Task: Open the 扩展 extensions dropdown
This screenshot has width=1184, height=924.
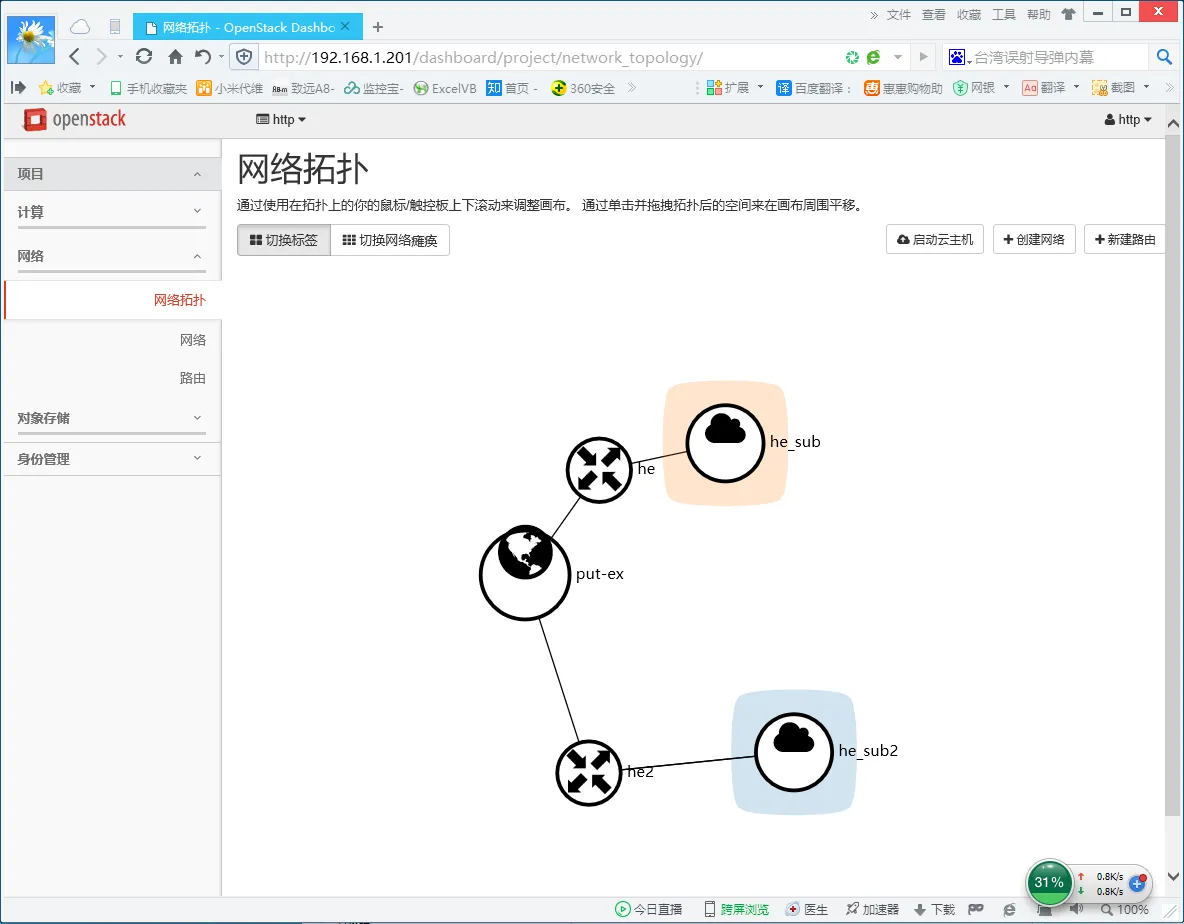Action: [x=735, y=88]
